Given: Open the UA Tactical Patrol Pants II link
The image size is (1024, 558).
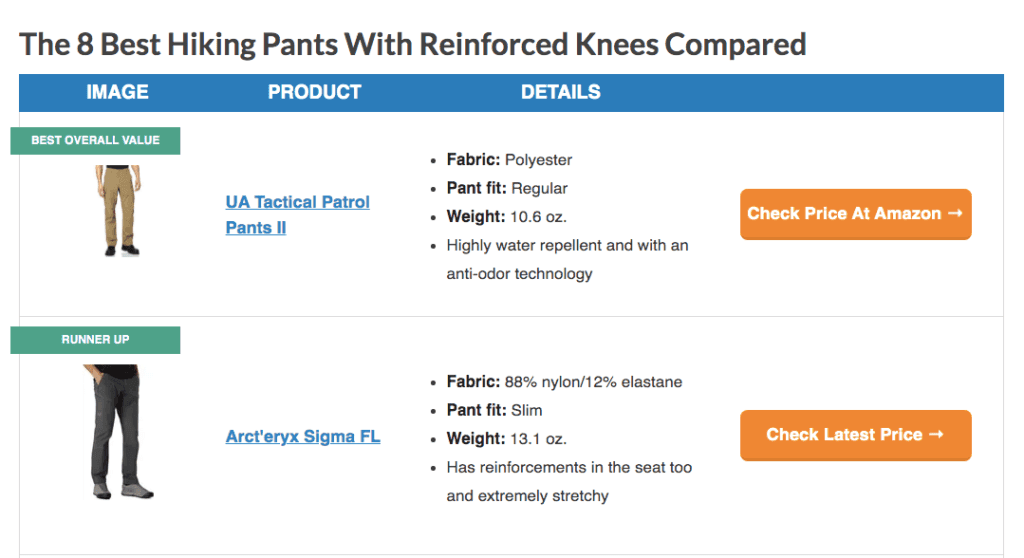Looking at the screenshot, I should 297,214.
